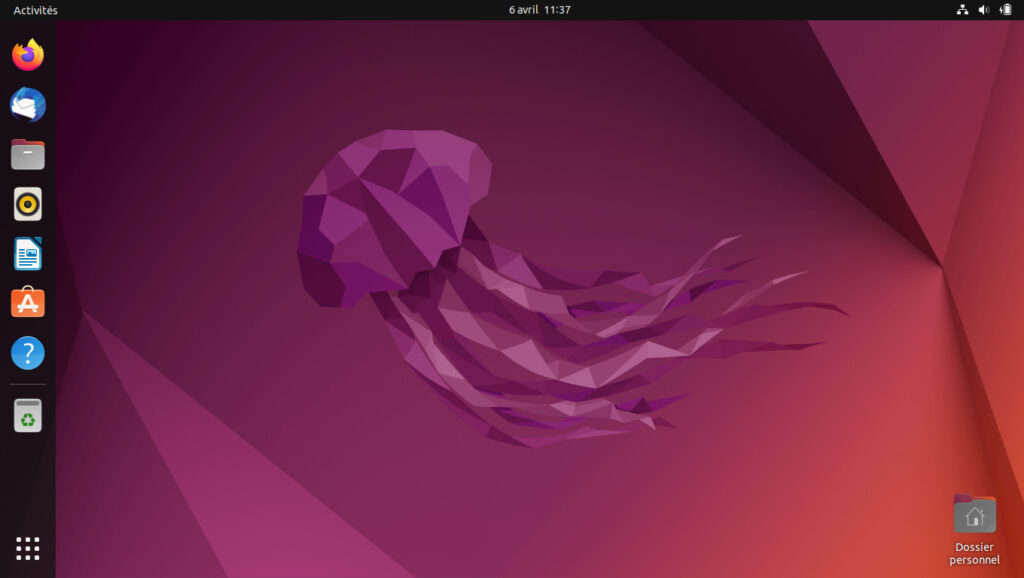Open the Files manager in dock
1024x578 pixels.
pos(27,155)
